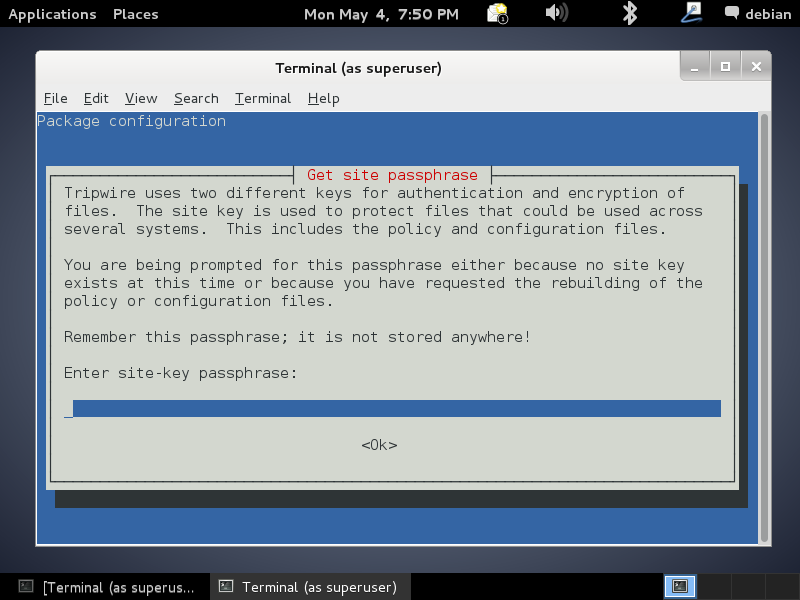The width and height of the screenshot is (800, 600).
Task: Open the Places menu in the top panel
Action: (x=136, y=14)
